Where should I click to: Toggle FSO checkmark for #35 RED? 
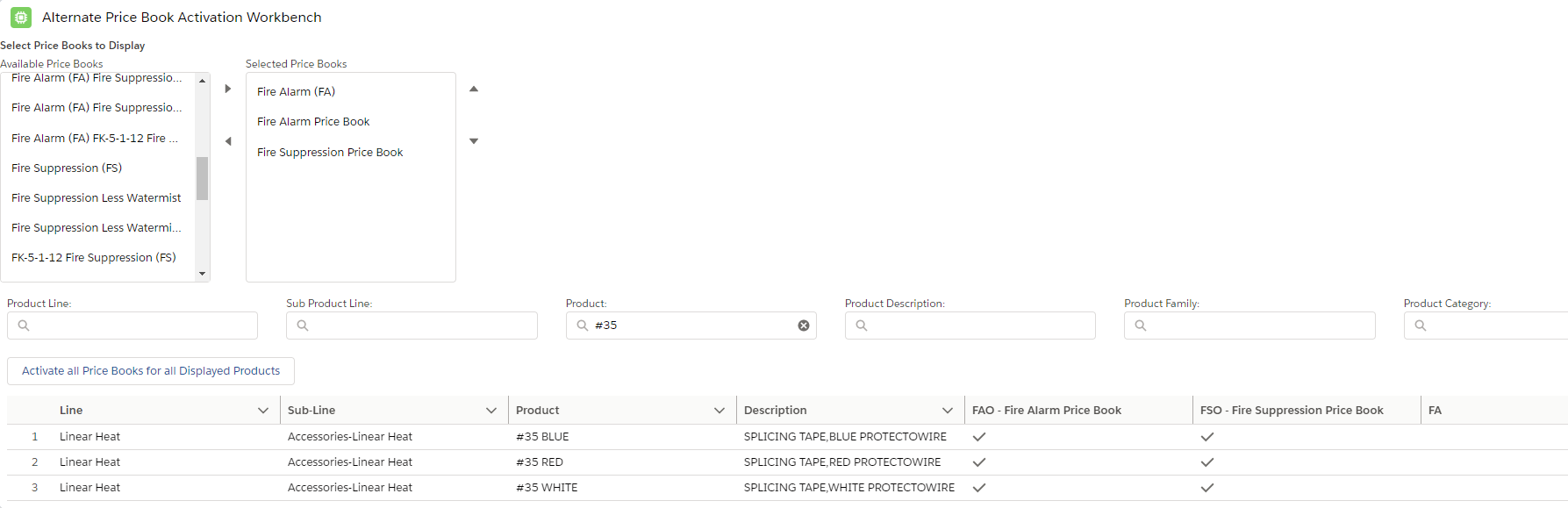1207,462
